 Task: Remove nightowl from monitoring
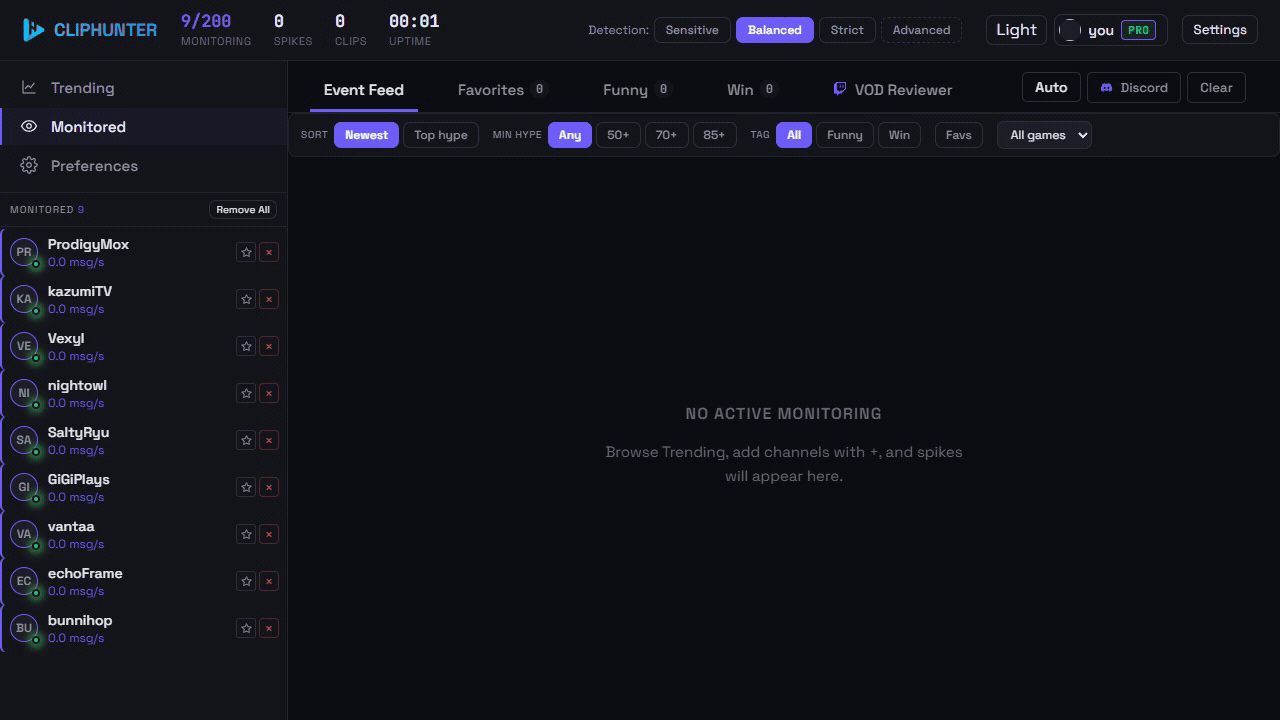(x=268, y=393)
